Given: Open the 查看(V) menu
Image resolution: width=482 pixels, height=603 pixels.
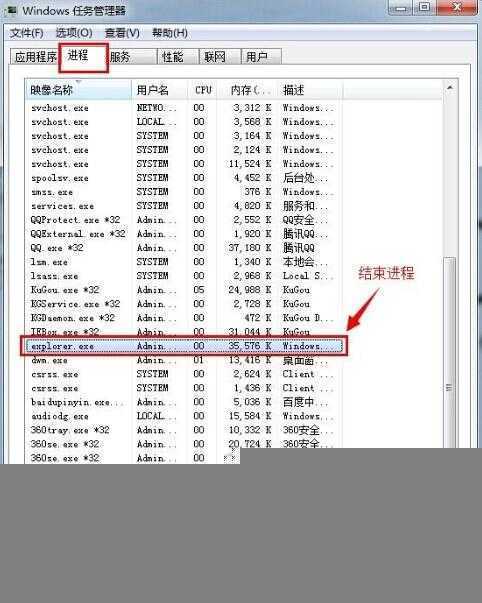Looking at the screenshot, I should [x=122, y=33].
